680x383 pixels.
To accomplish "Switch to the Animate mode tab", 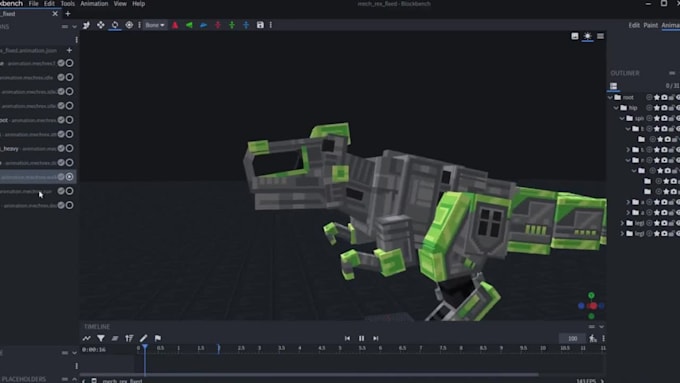I will coord(670,25).
